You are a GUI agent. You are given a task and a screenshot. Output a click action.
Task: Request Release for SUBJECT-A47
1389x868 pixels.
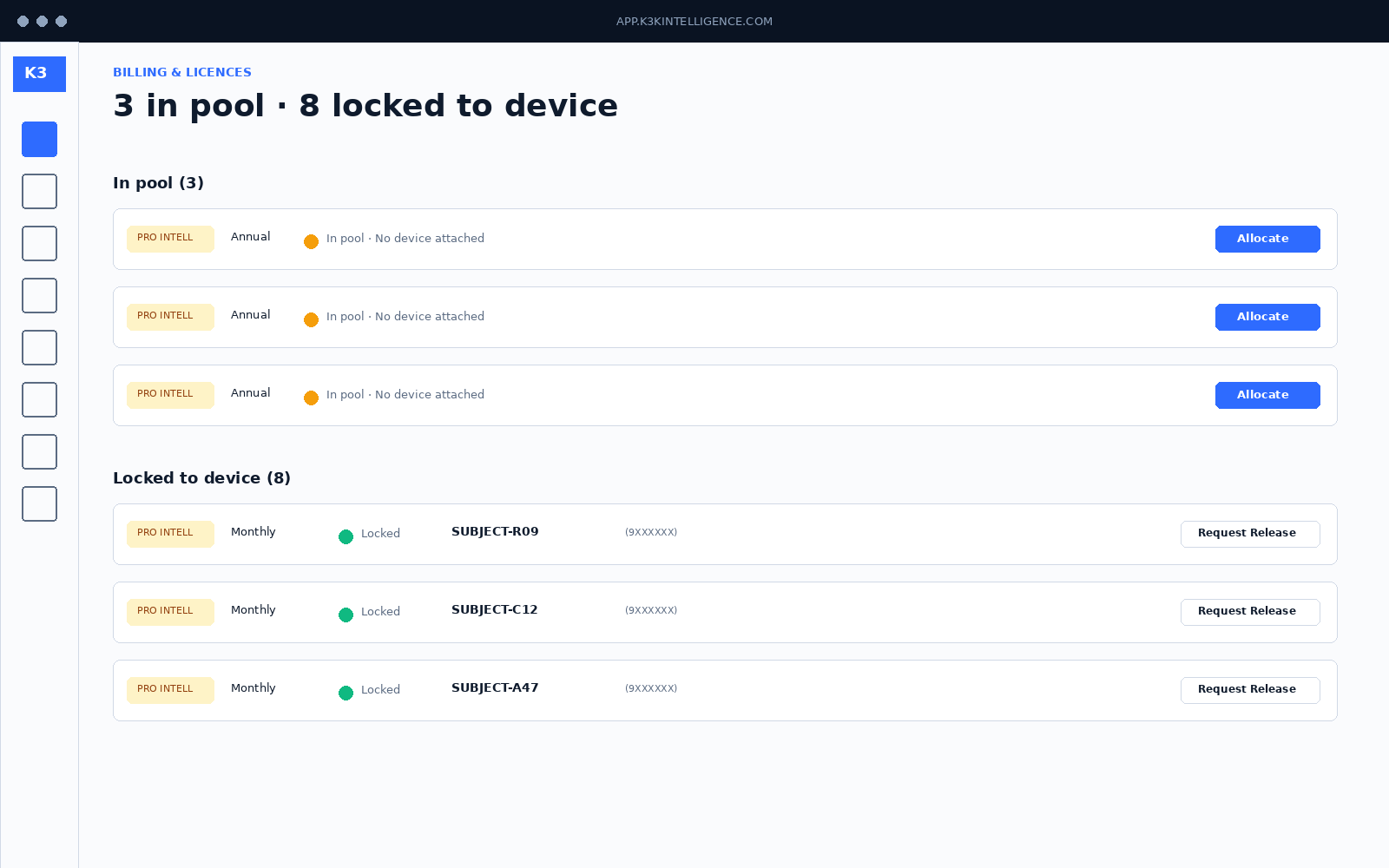click(x=1250, y=690)
